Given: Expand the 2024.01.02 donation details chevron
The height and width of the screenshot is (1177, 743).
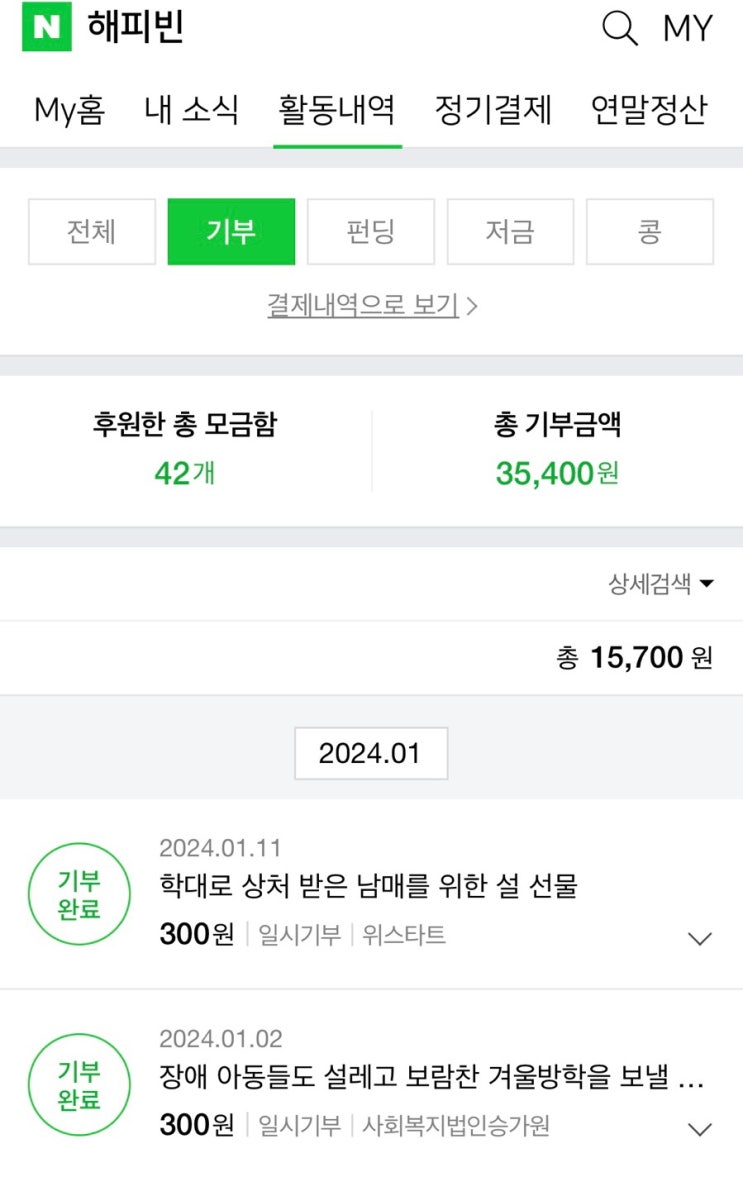Looking at the screenshot, I should (700, 1129).
